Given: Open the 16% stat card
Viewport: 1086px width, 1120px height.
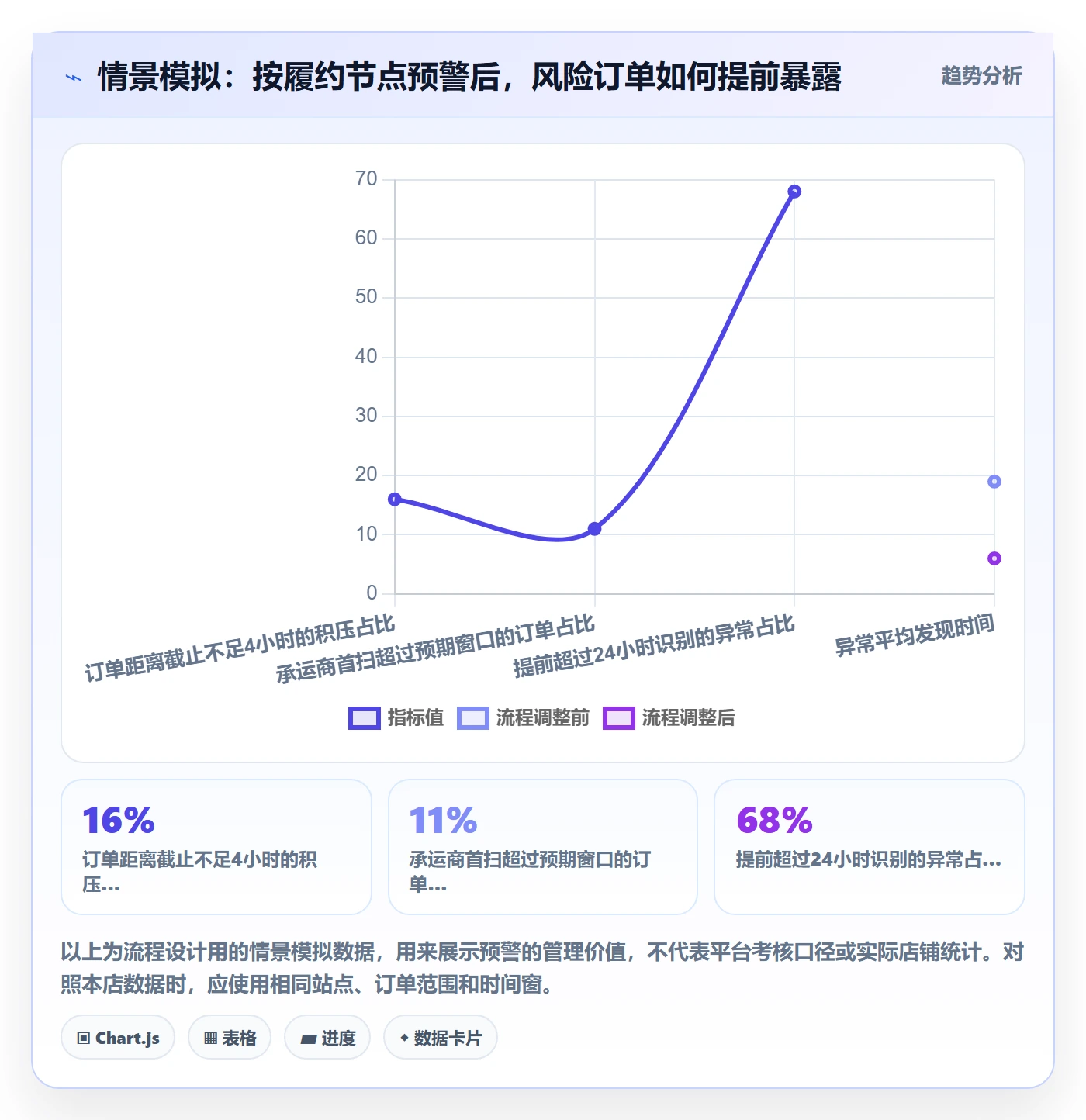Looking at the screenshot, I should point(216,847).
